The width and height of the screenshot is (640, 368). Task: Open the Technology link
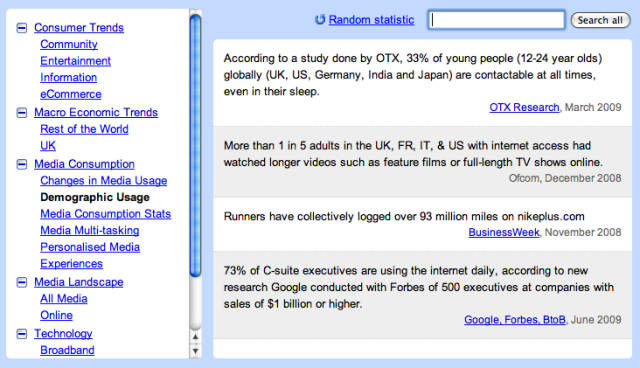[x=63, y=334]
